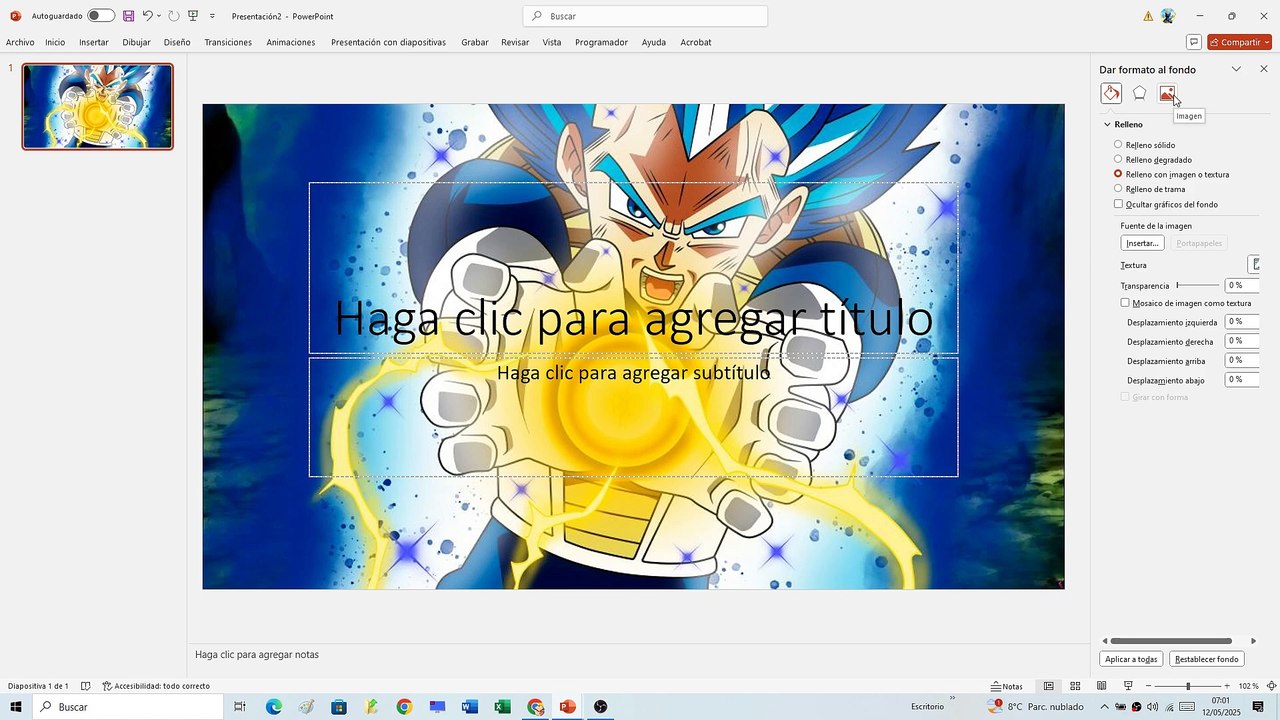Switch to the Transiciones tab
The width and height of the screenshot is (1280, 720).
(228, 42)
